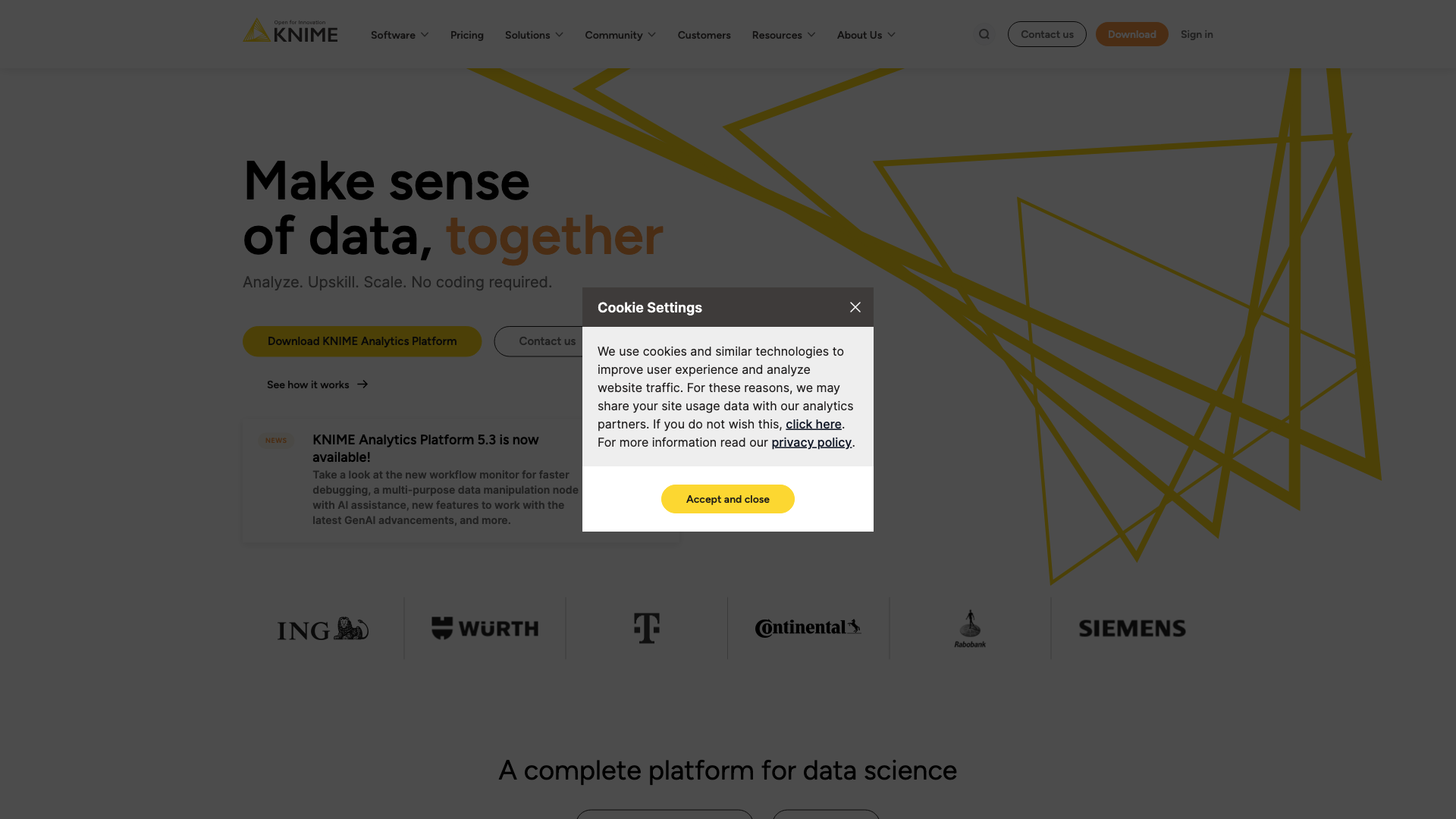Screen dimensions: 1456x819
Task: Expand the Solutions navigation dropdown
Action: click(534, 34)
